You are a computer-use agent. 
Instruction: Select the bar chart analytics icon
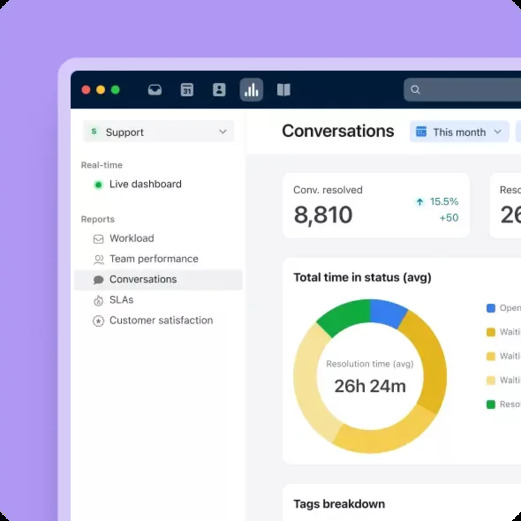coord(251,90)
